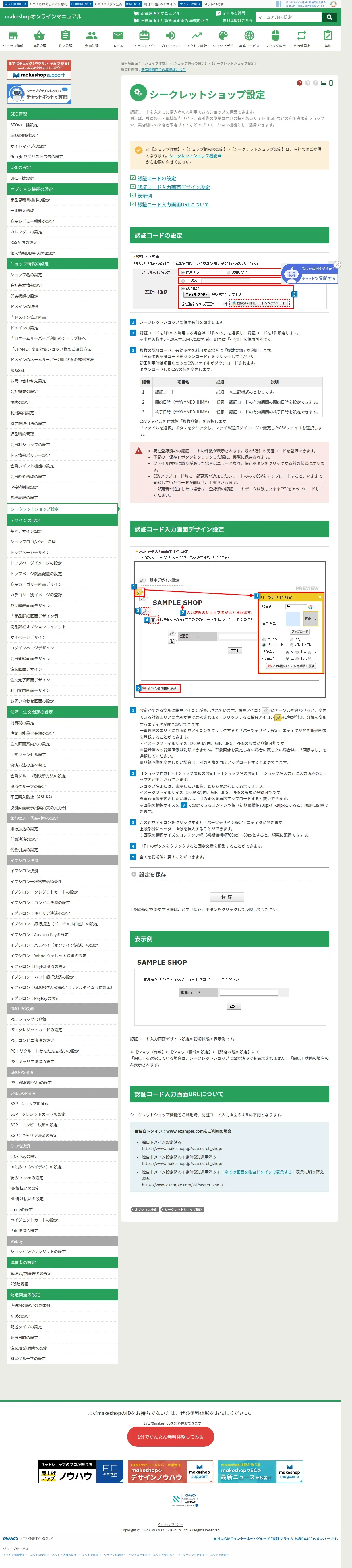Viewport: 352px width, 1568px height.
Task: Jump to 認証コード入力画面デザイン設定 anchor
Action: pos(173,187)
